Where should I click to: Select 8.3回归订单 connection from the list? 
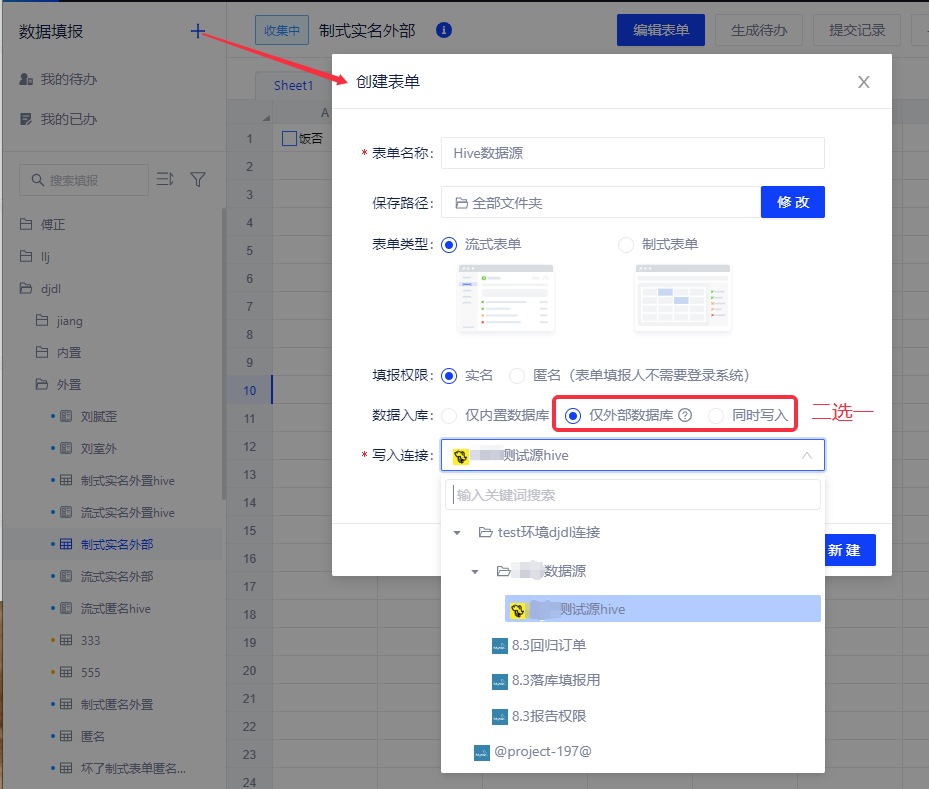pyautogui.click(x=548, y=645)
